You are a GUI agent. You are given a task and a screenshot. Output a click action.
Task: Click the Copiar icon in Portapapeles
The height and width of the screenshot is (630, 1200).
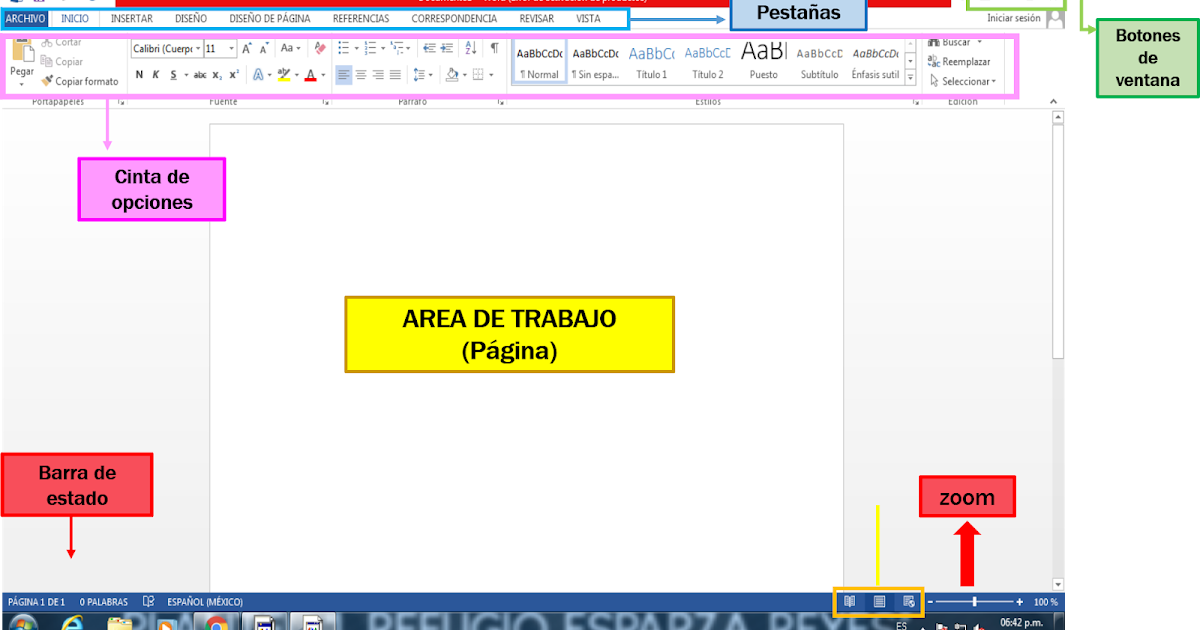click(46, 60)
